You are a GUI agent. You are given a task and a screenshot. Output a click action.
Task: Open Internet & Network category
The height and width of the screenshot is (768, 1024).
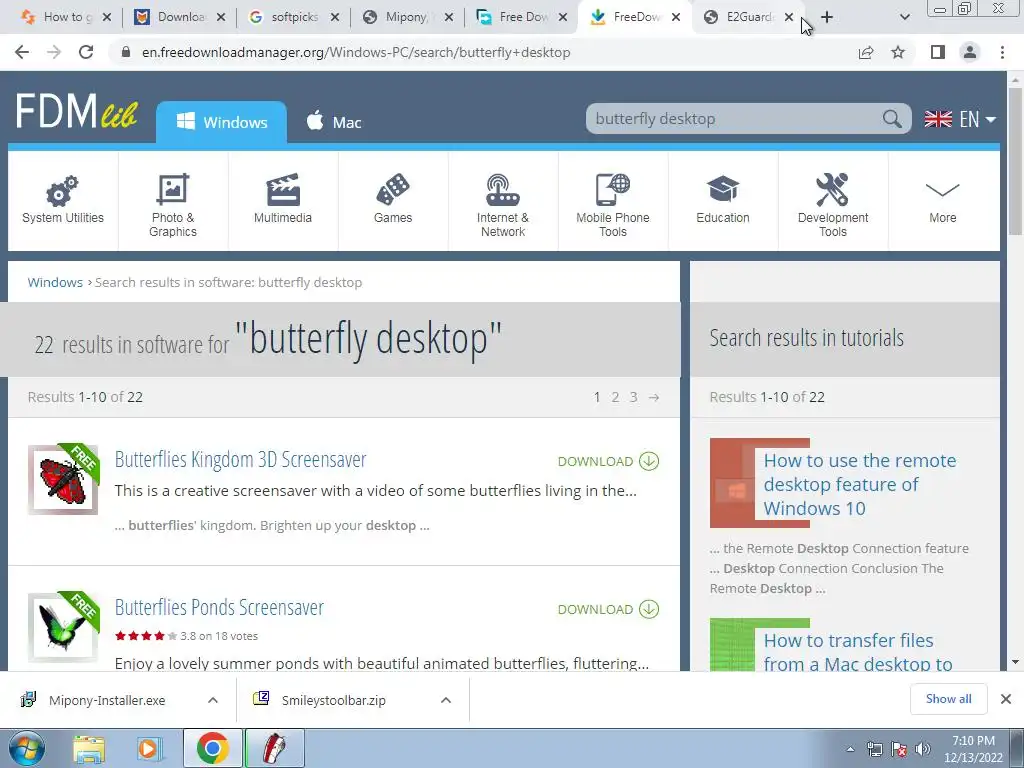[x=503, y=201]
